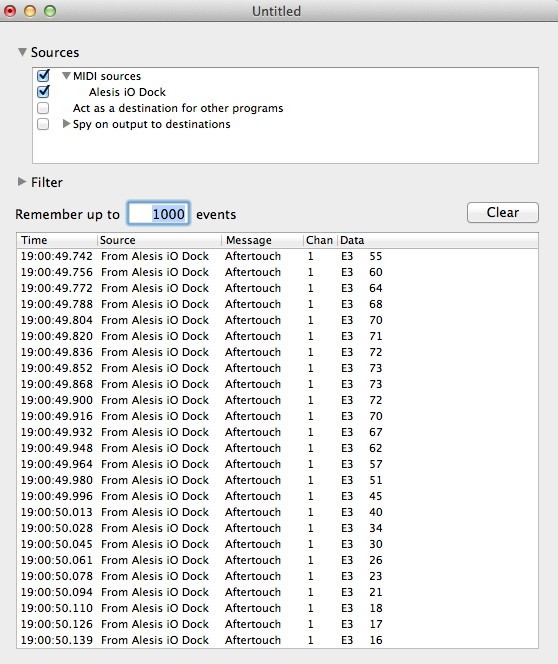This screenshot has height=664, width=558.
Task: Uncheck the Alesis iO Dock checkbox
Action: tap(43, 91)
